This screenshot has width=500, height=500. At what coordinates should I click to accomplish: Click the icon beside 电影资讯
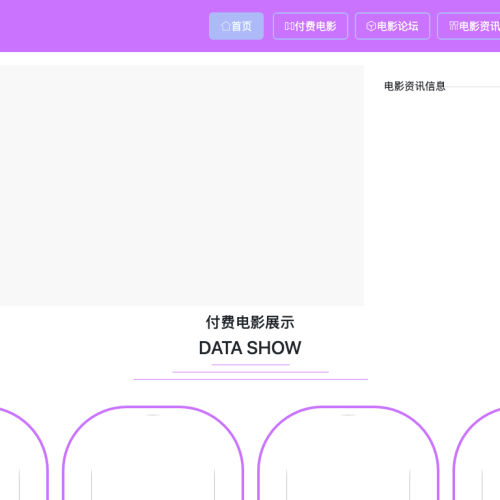point(454,26)
